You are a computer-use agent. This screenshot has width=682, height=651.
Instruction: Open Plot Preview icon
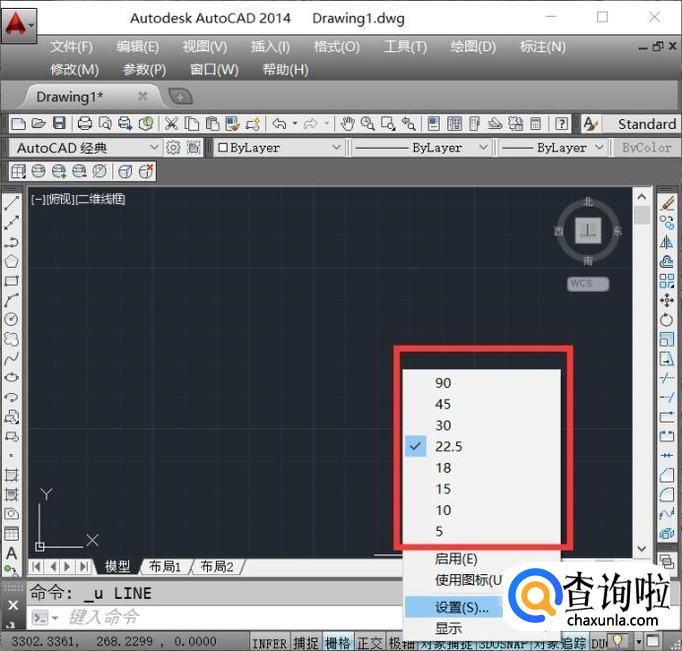105,124
